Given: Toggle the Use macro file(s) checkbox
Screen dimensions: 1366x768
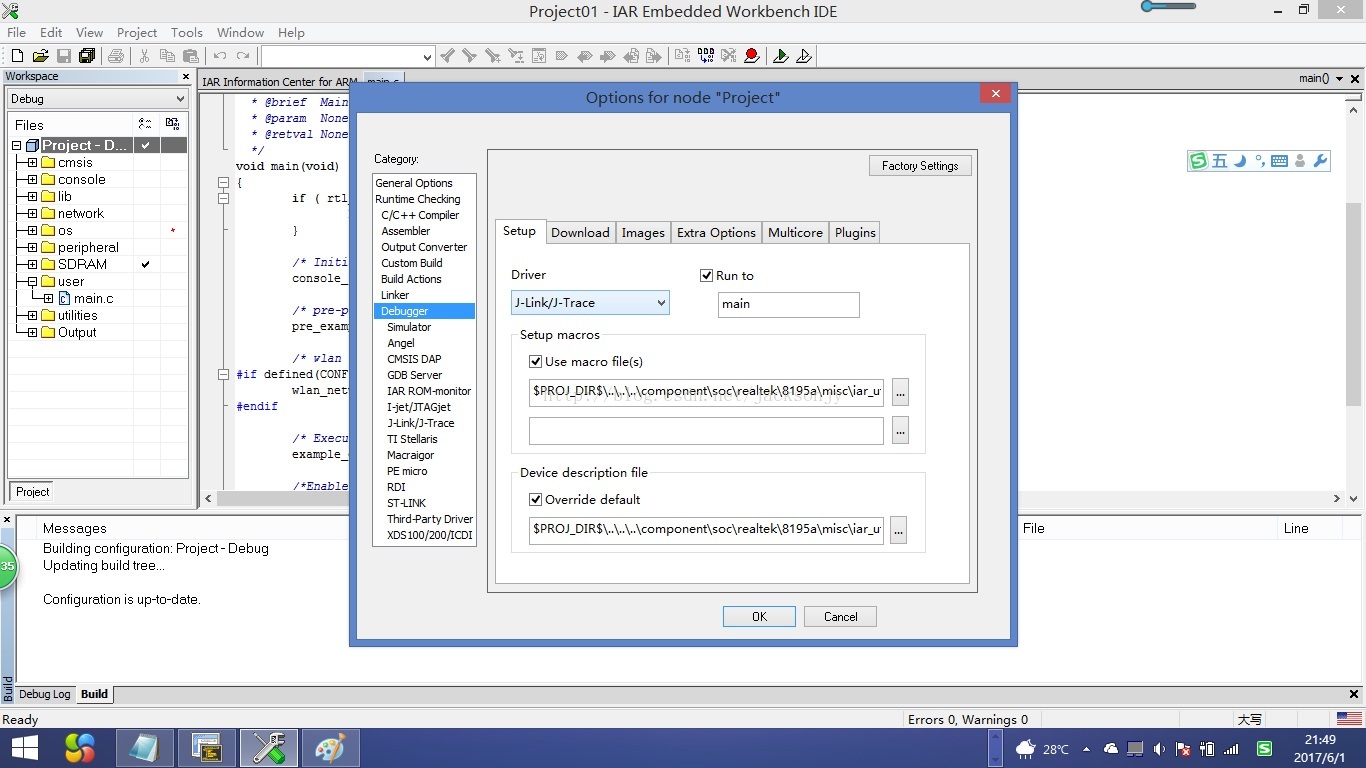Looking at the screenshot, I should click(x=535, y=362).
